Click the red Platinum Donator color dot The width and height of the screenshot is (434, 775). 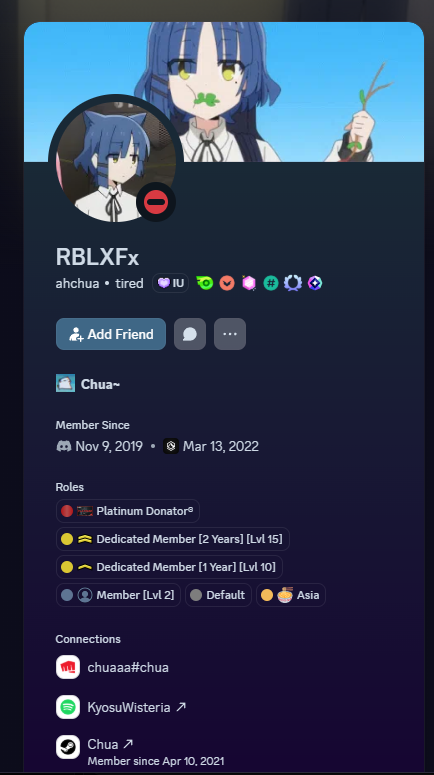coord(67,511)
